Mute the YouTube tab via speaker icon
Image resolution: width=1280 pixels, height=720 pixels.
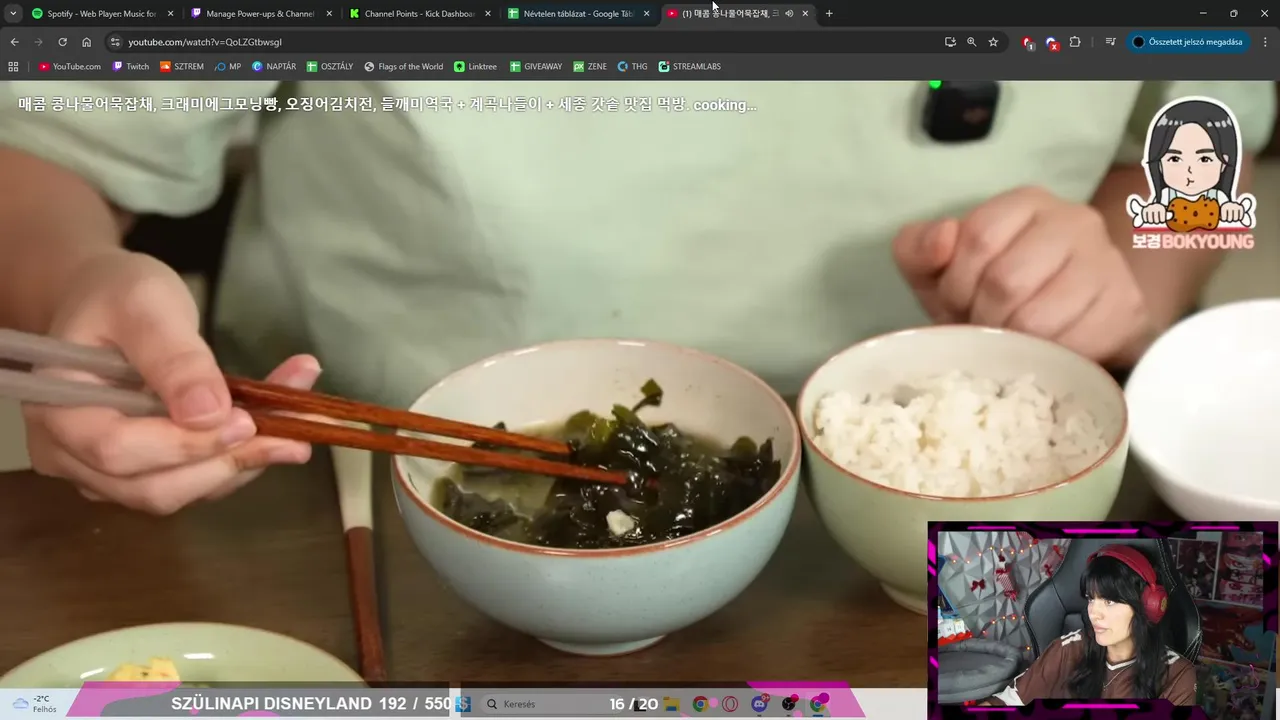tap(789, 13)
